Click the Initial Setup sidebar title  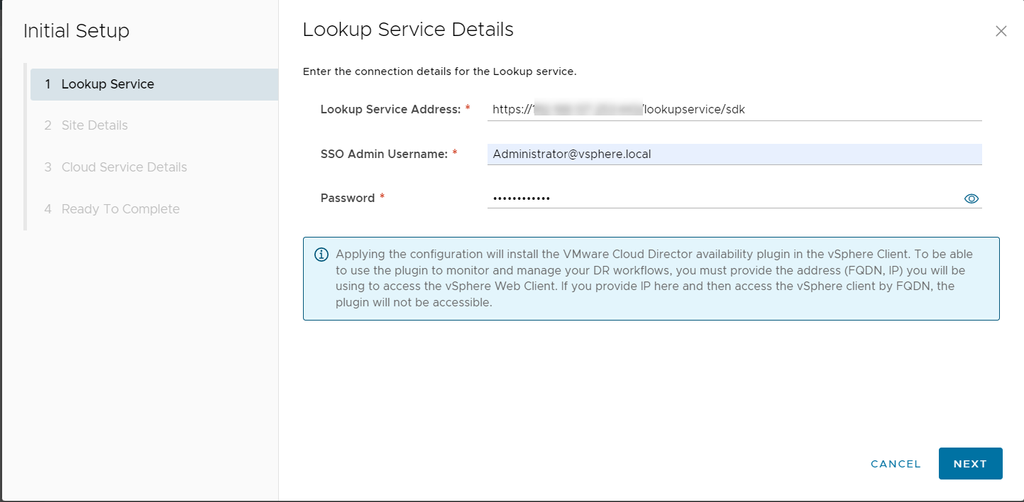(76, 31)
